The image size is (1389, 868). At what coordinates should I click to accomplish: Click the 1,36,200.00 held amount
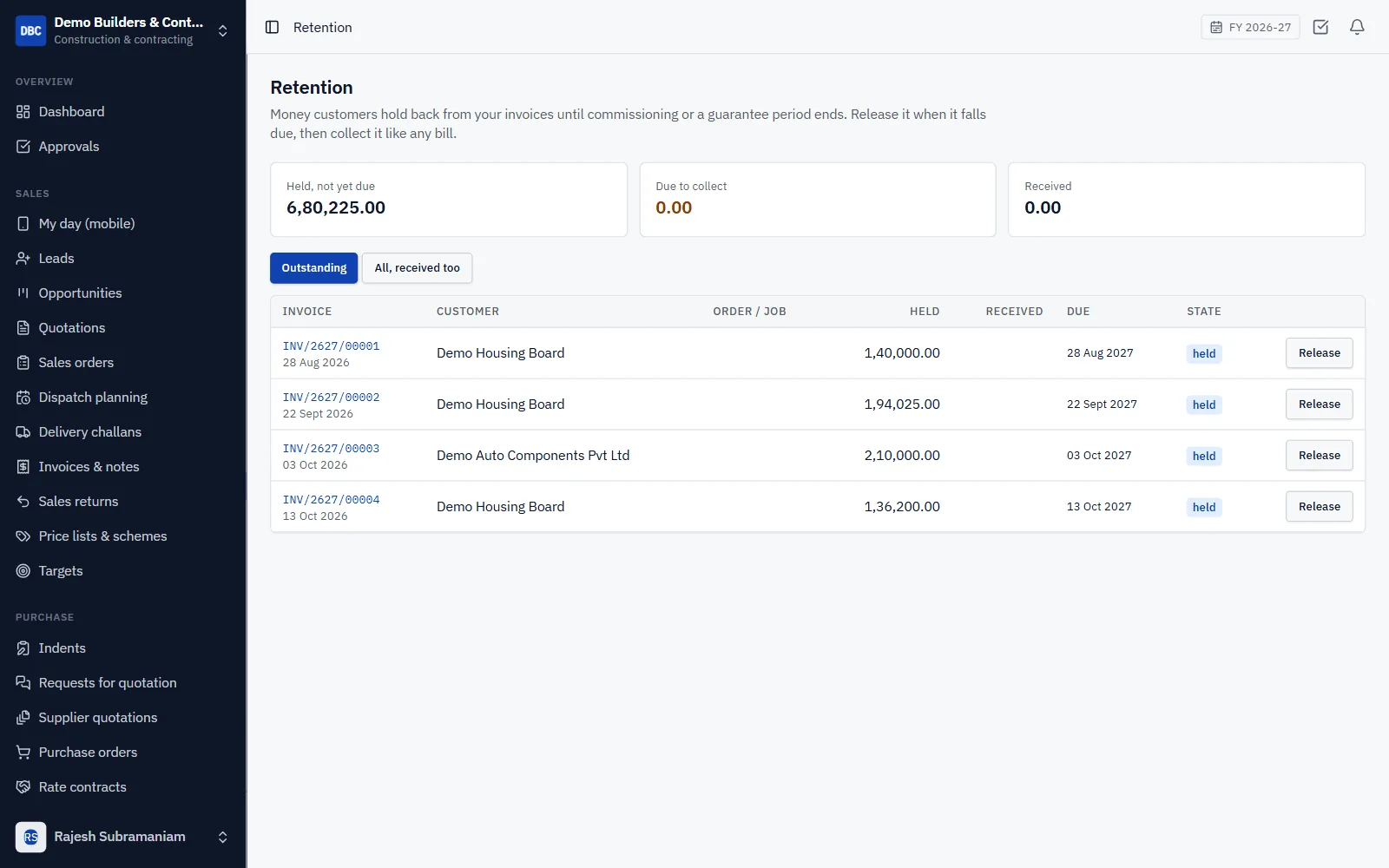point(902,507)
